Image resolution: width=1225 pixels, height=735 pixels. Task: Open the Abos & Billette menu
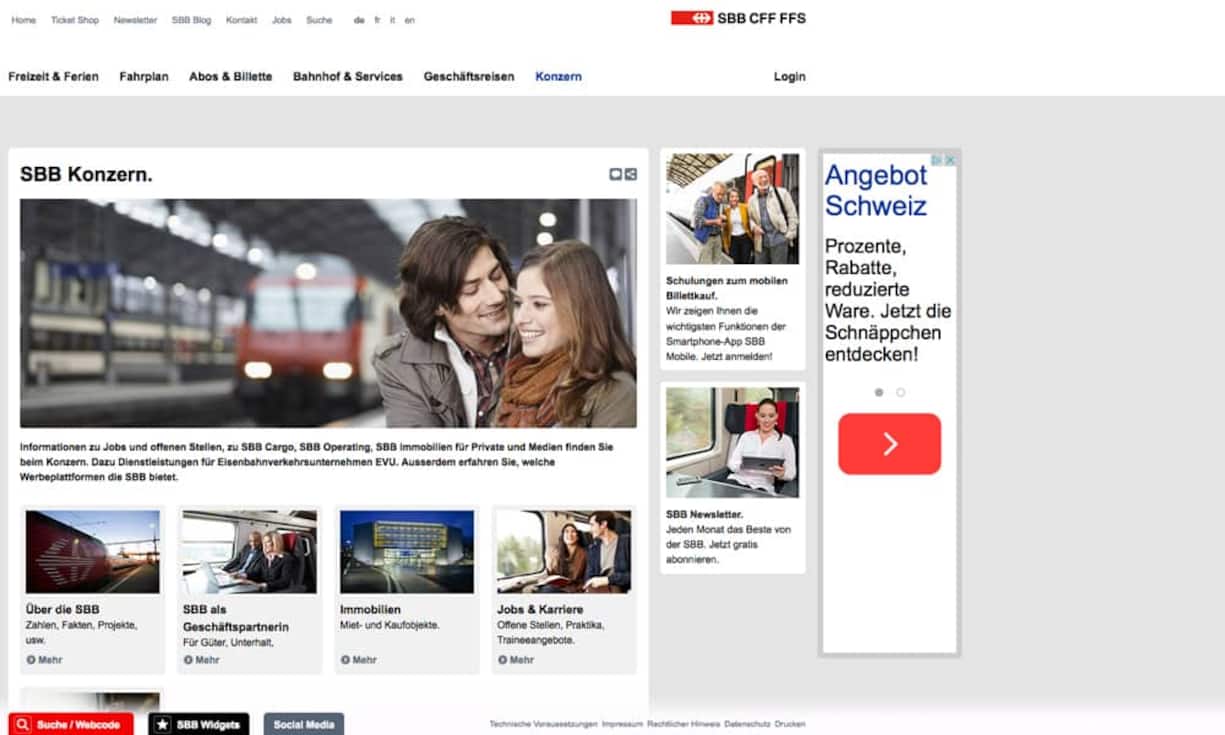tap(230, 76)
